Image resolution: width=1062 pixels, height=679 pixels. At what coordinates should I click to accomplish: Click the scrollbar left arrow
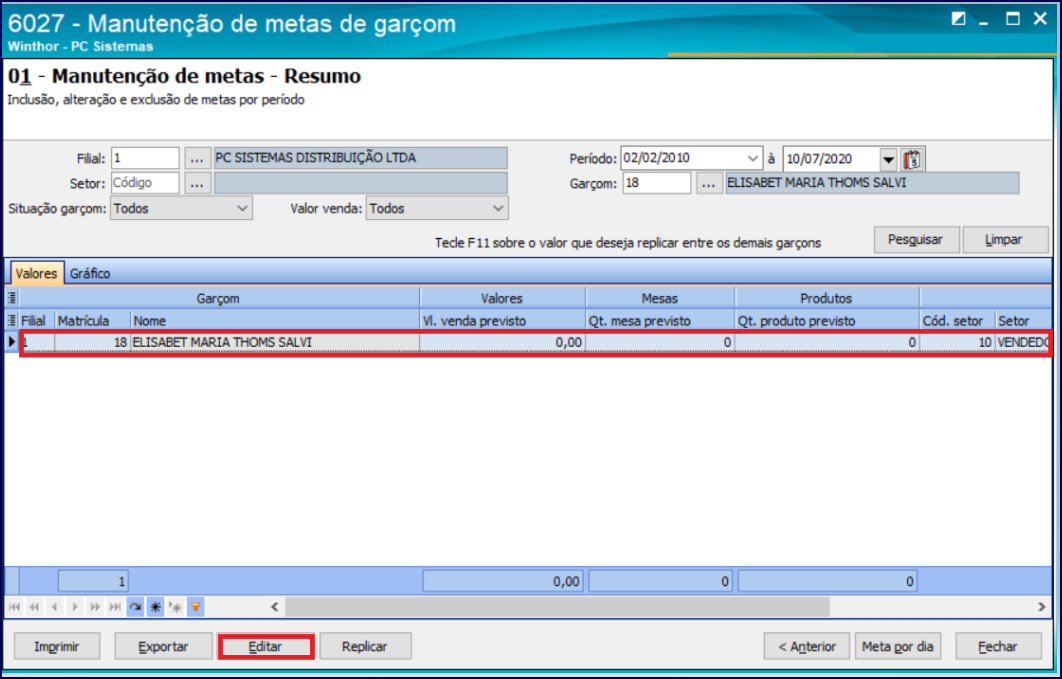(275, 607)
